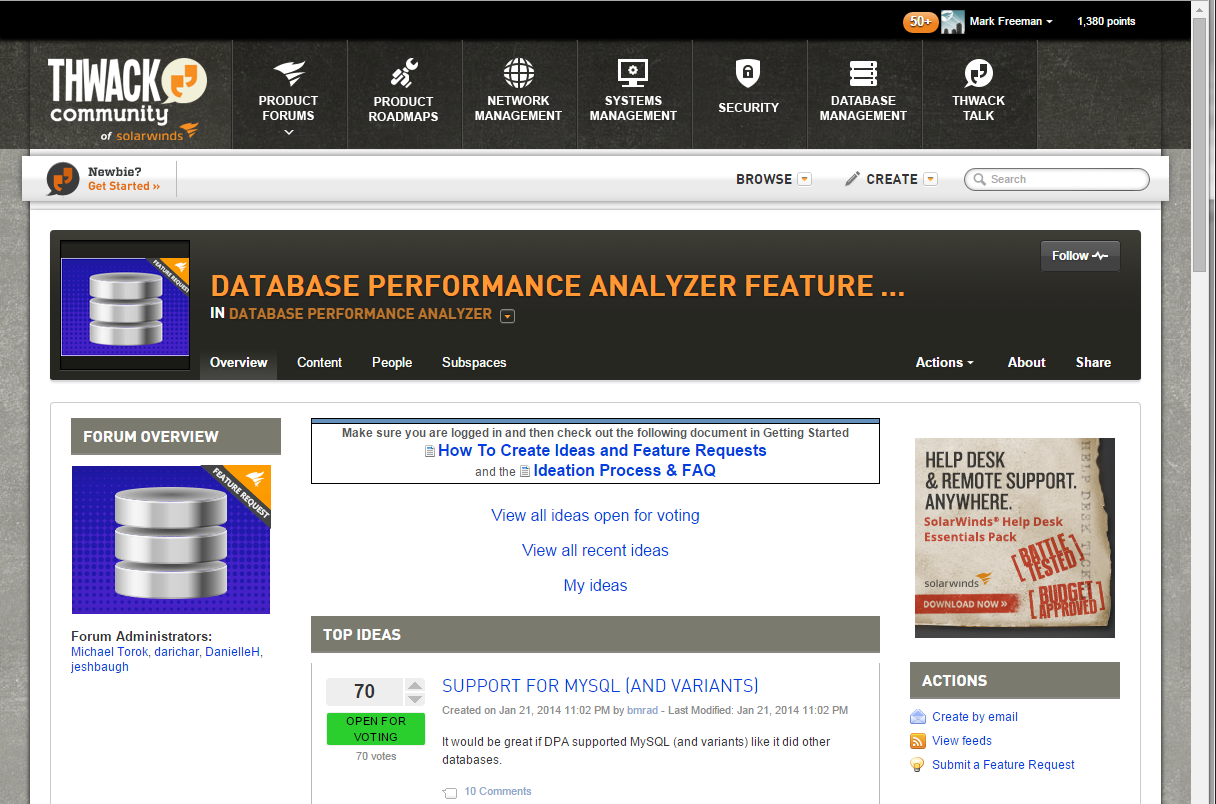Click the Create pencil icon

pos(852,179)
